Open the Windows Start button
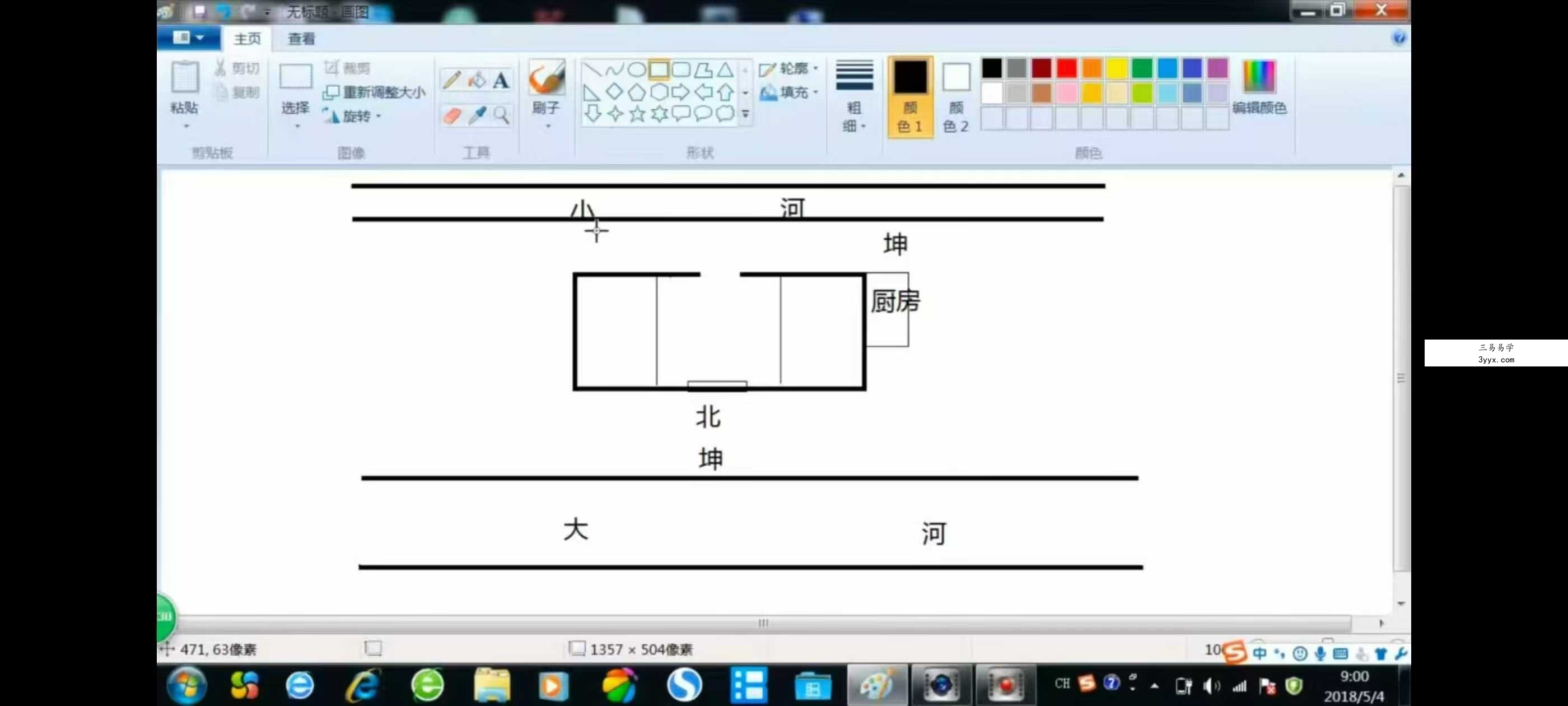 coord(186,685)
